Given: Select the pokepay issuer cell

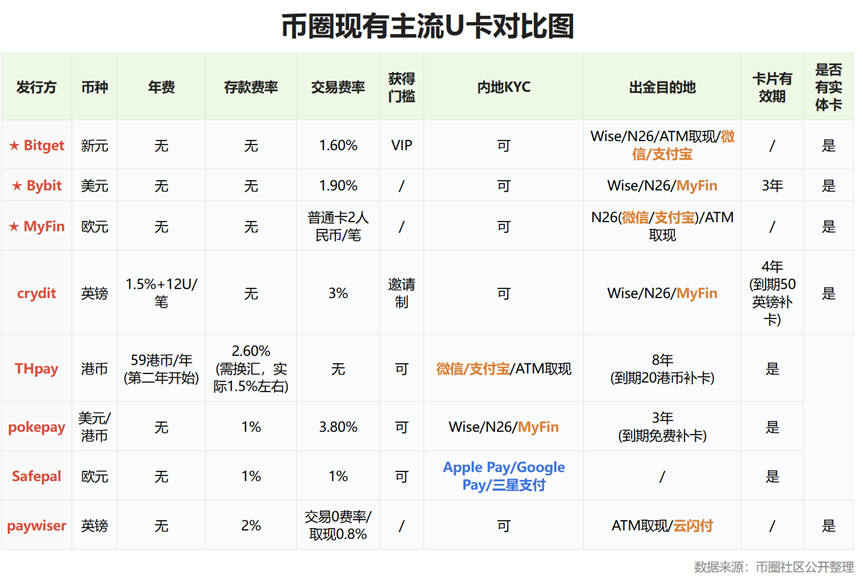Looking at the screenshot, I should pyautogui.click(x=36, y=427).
